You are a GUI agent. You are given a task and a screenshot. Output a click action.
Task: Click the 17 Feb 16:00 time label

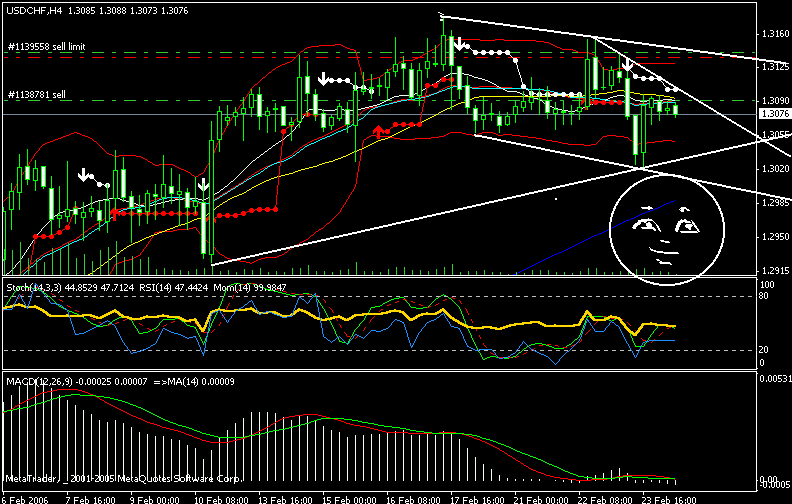[477, 500]
